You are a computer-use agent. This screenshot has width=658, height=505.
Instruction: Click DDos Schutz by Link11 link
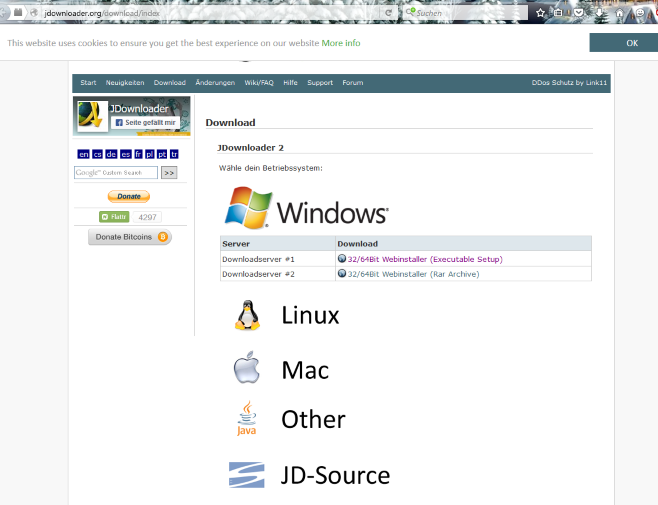(569, 83)
